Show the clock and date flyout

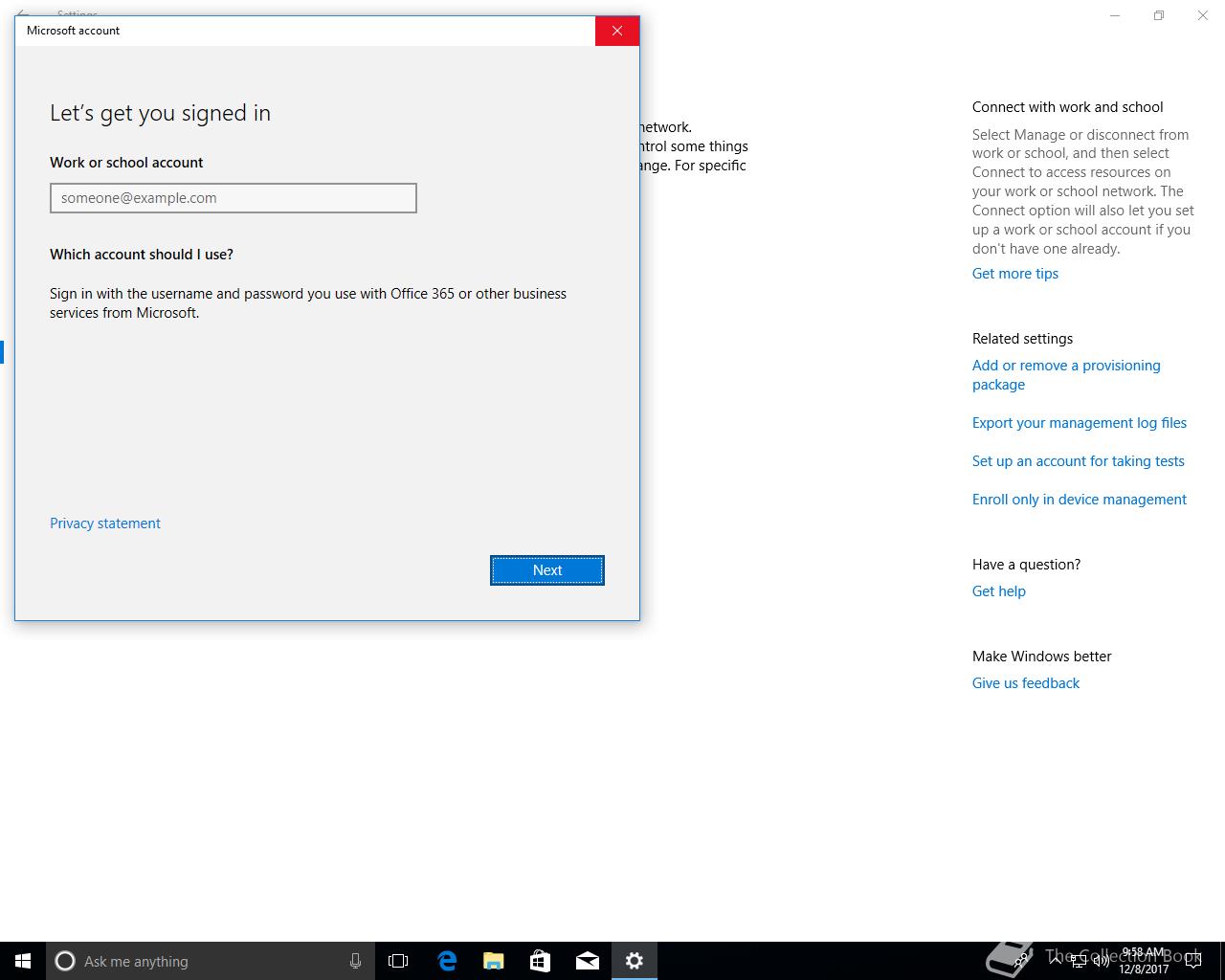(x=1144, y=961)
